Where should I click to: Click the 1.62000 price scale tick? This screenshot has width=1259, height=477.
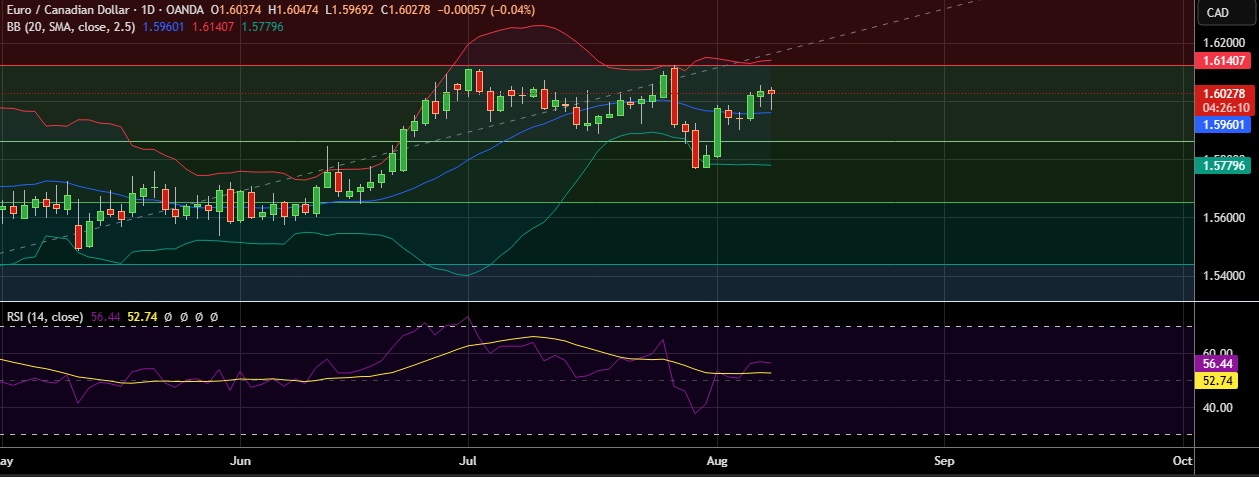tap(1224, 44)
